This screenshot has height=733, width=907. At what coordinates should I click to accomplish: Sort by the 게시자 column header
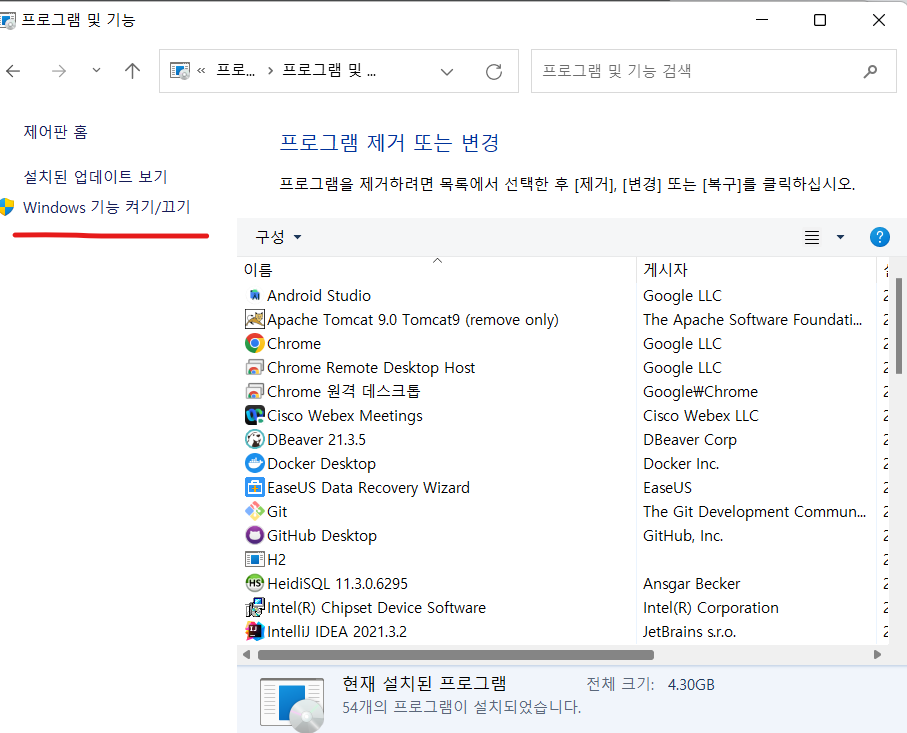(x=665, y=270)
